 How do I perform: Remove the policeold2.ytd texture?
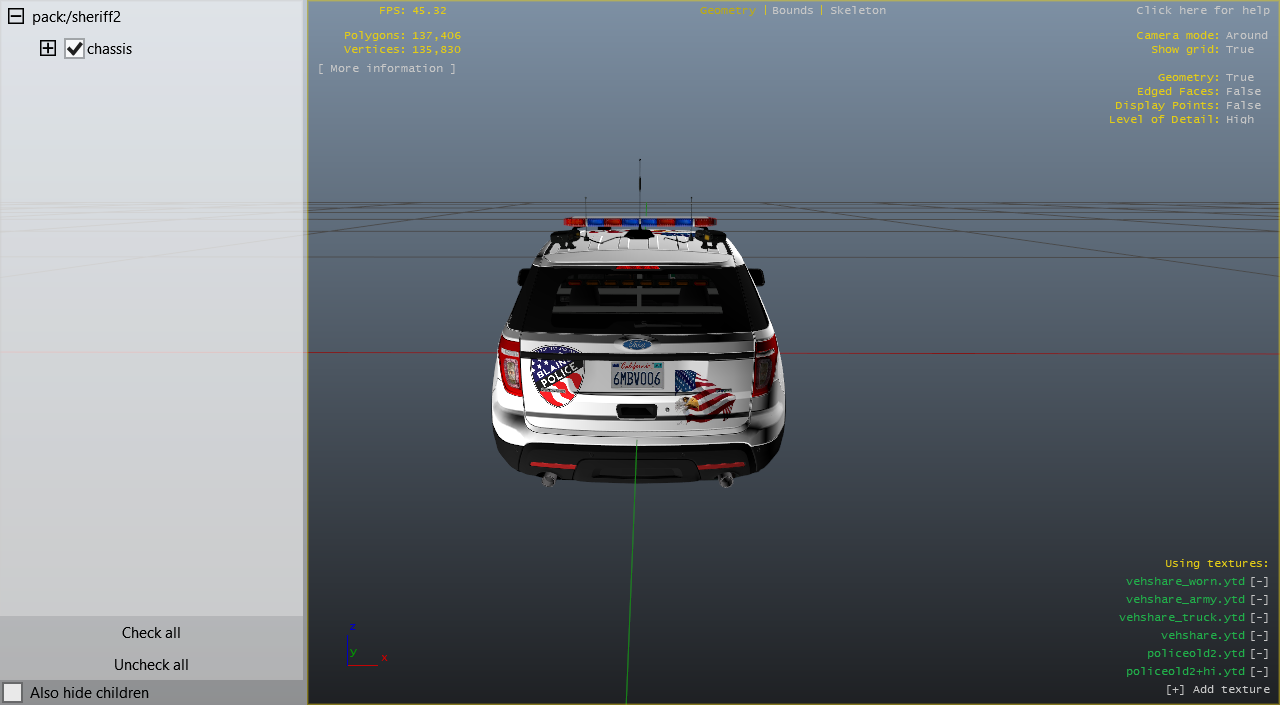tap(1259, 654)
